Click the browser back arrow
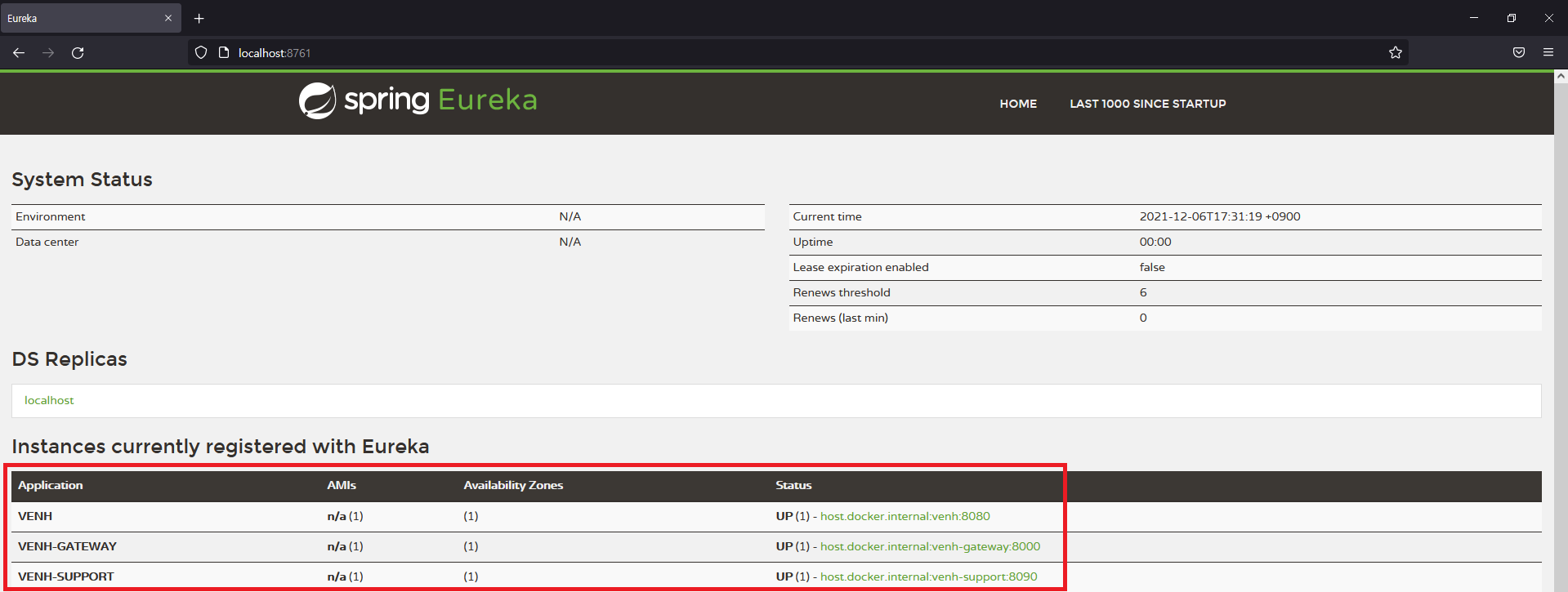 19,53
